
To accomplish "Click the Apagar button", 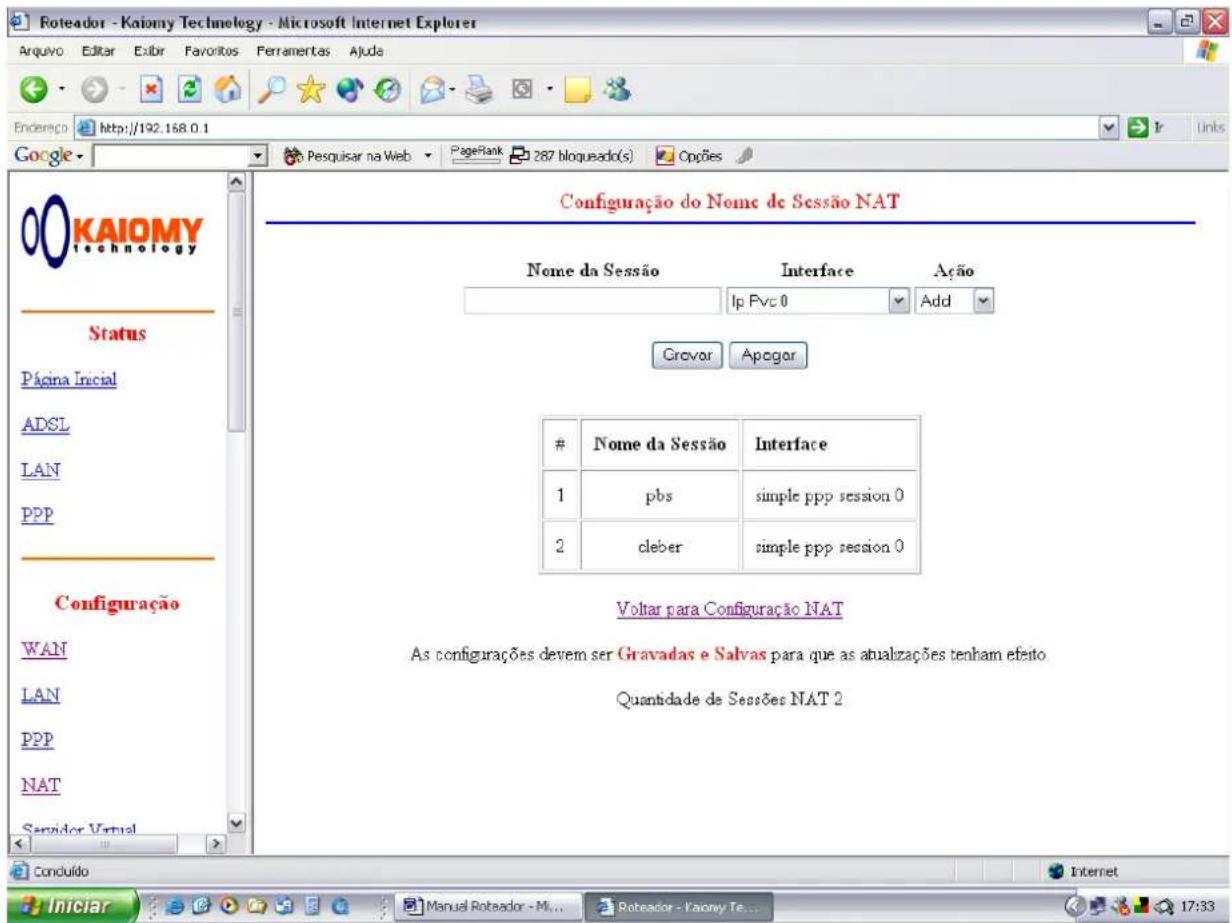I will (768, 355).
